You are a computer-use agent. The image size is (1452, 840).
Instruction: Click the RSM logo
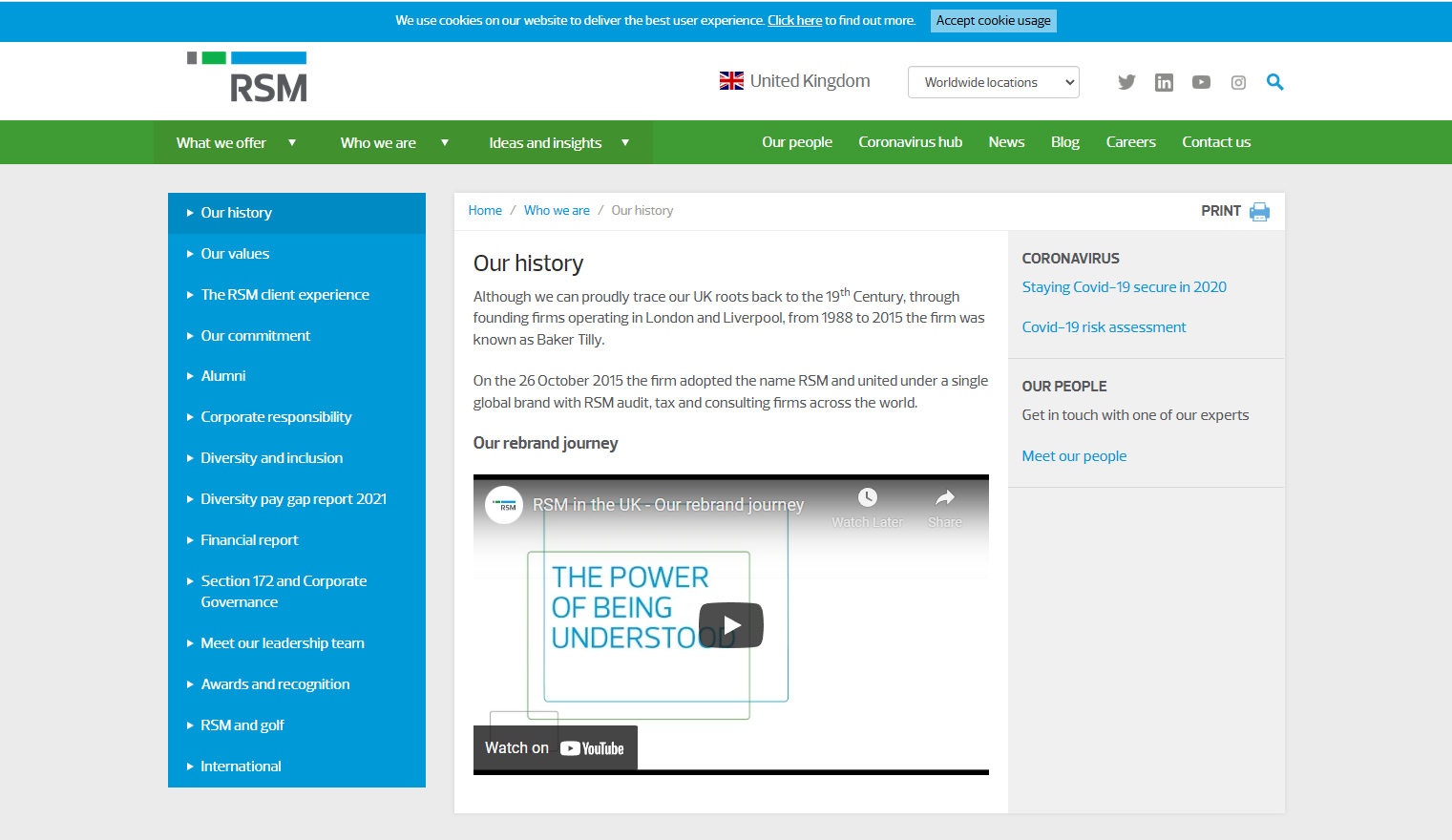(248, 77)
